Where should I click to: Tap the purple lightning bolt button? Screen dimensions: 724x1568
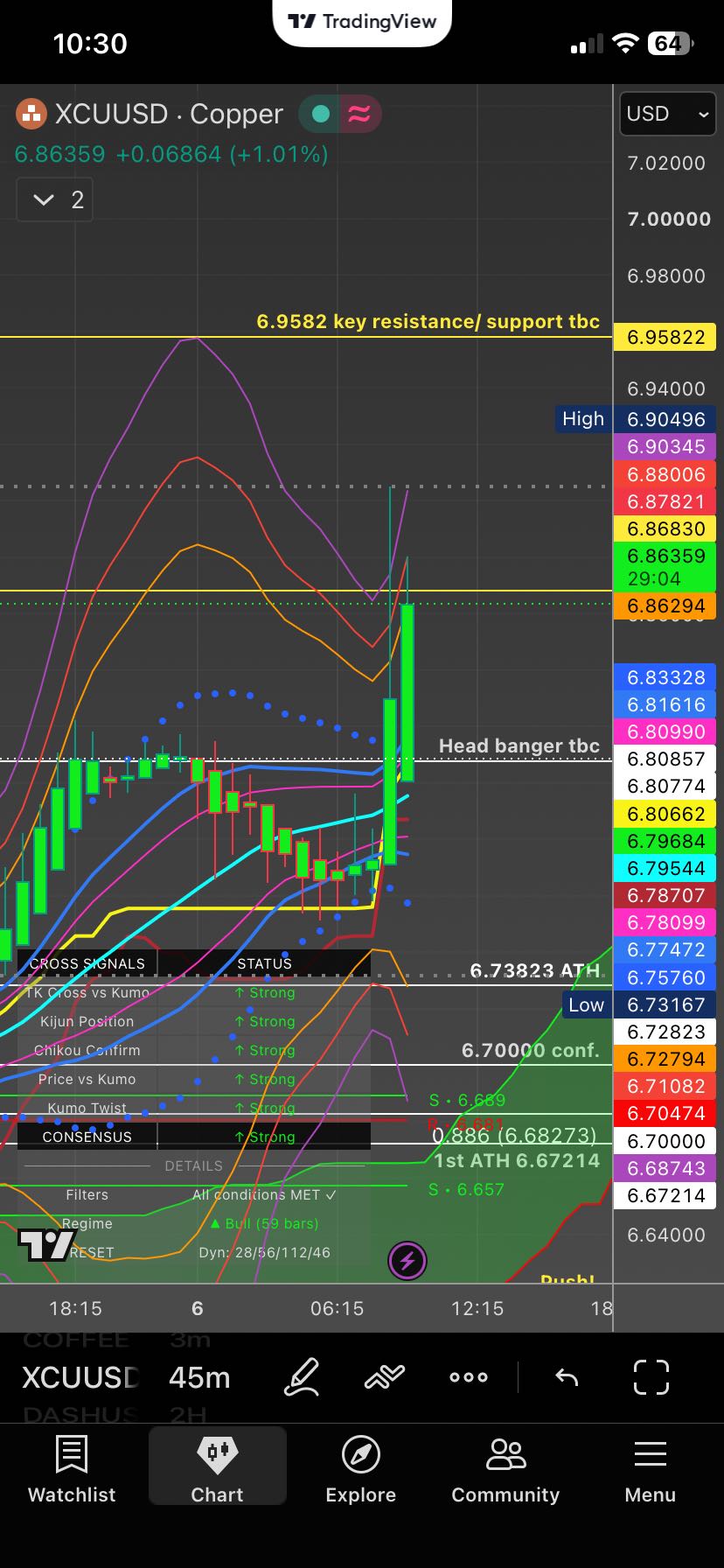coord(407,1261)
